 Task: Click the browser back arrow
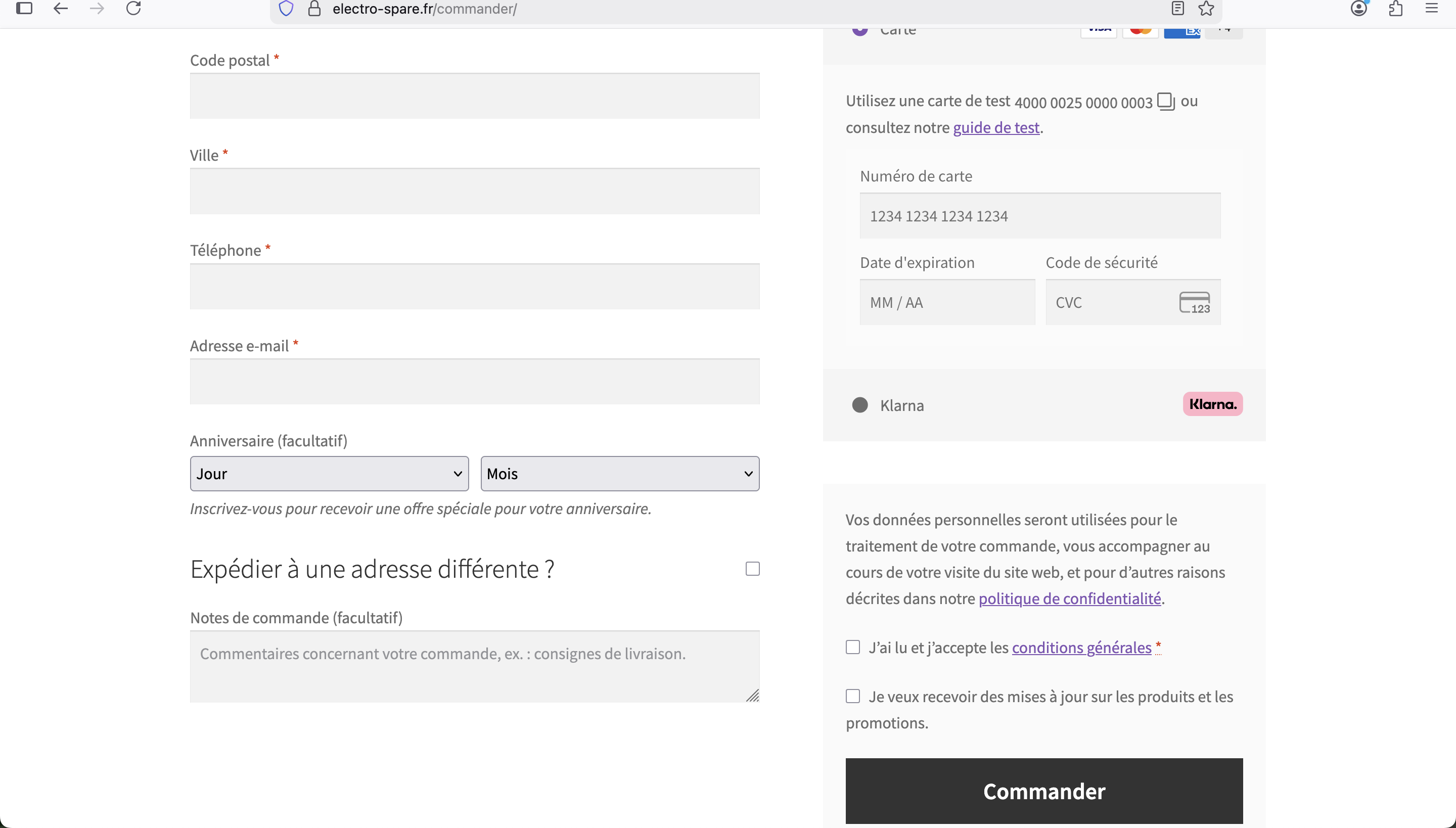(60, 9)
